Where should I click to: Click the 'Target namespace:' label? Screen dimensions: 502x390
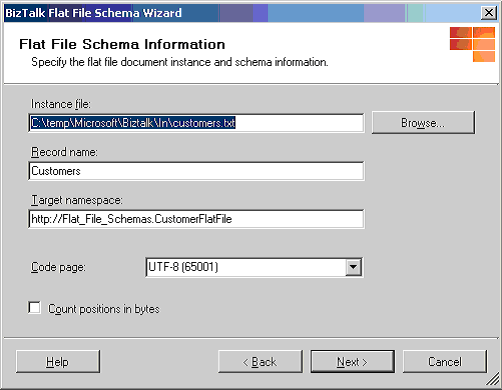pyautogui.click(x=77, y=200)
